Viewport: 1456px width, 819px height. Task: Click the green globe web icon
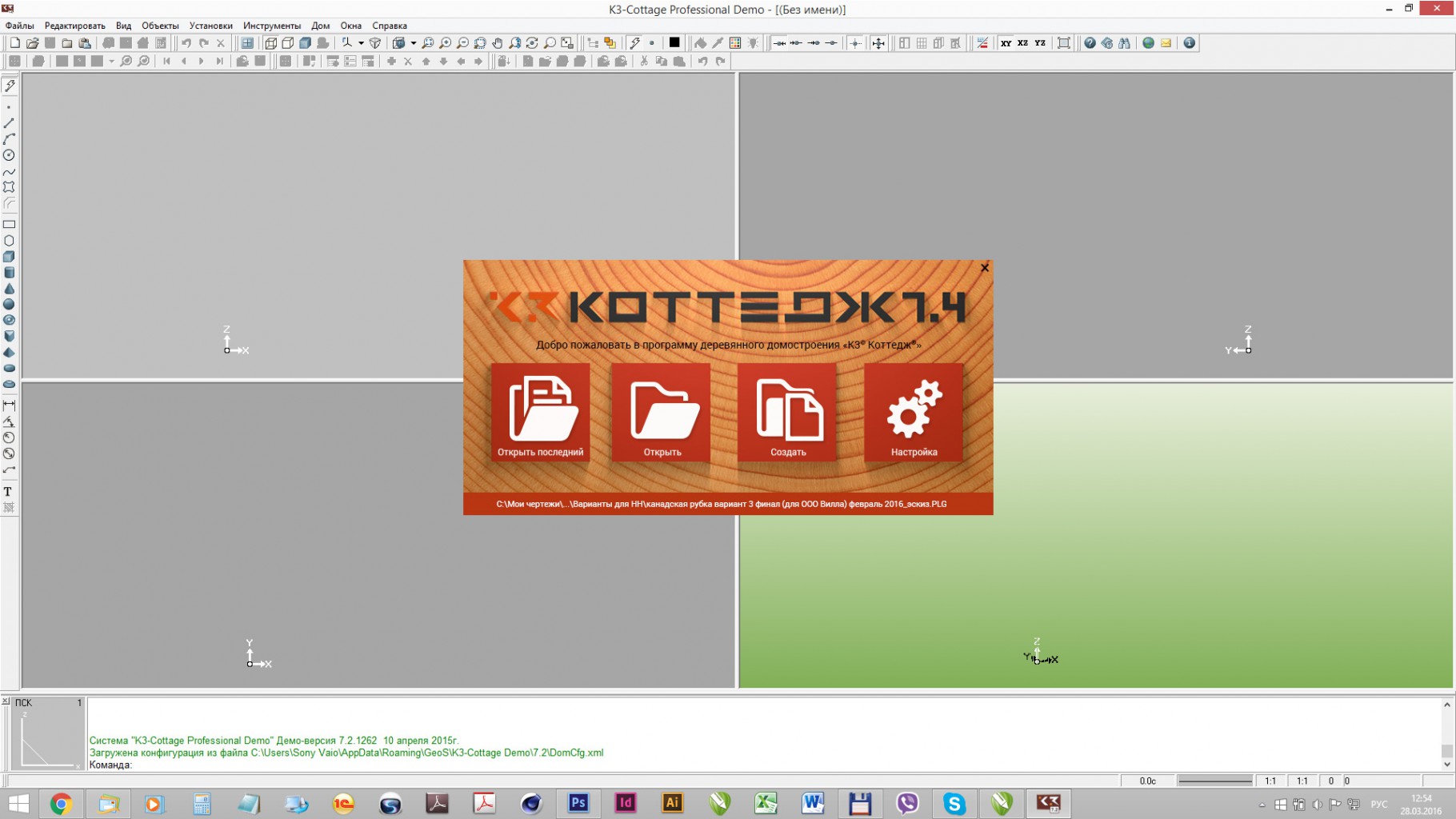(x=1149, y=43)
